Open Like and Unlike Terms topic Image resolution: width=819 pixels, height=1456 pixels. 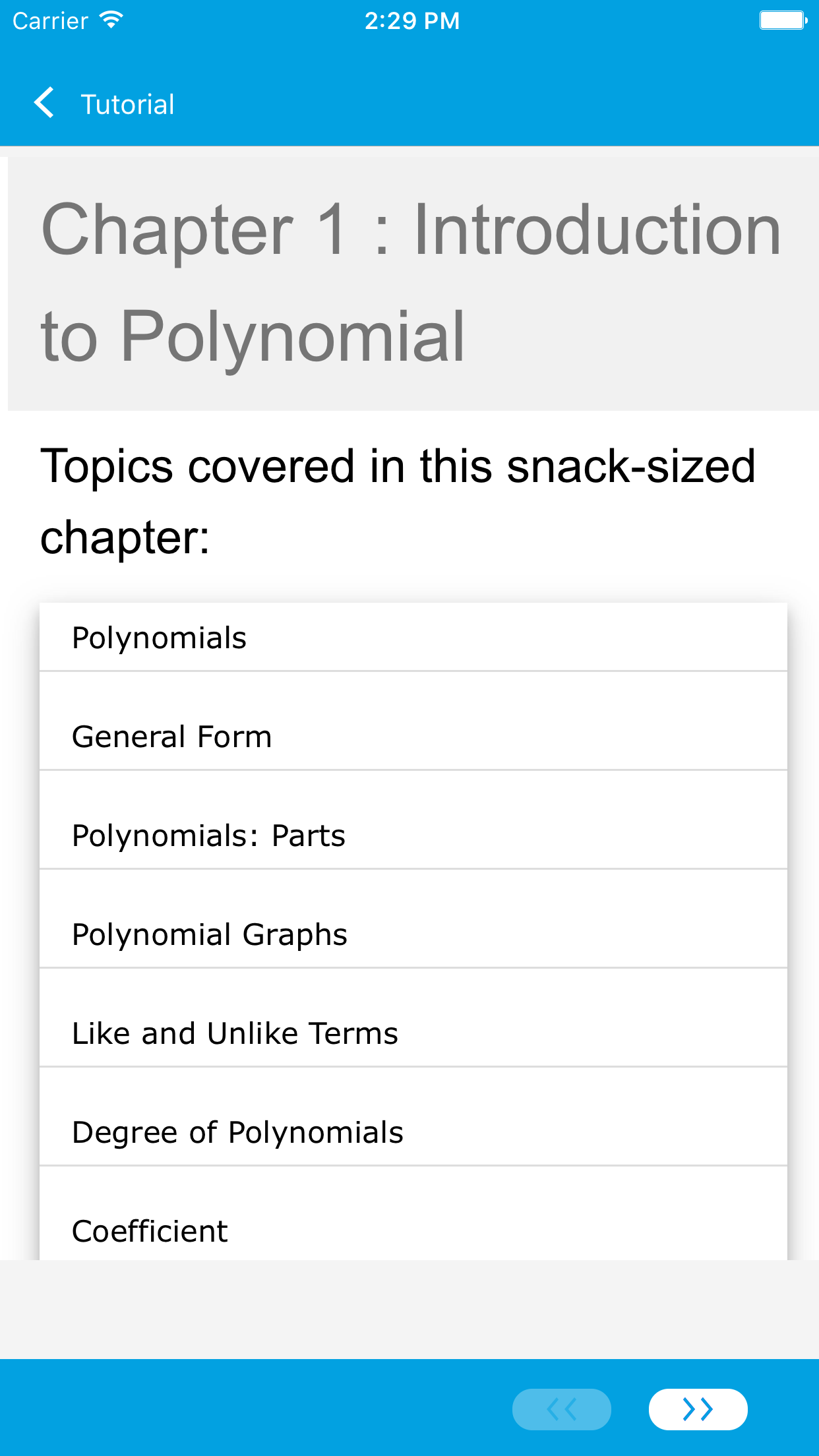point(235,1033)
